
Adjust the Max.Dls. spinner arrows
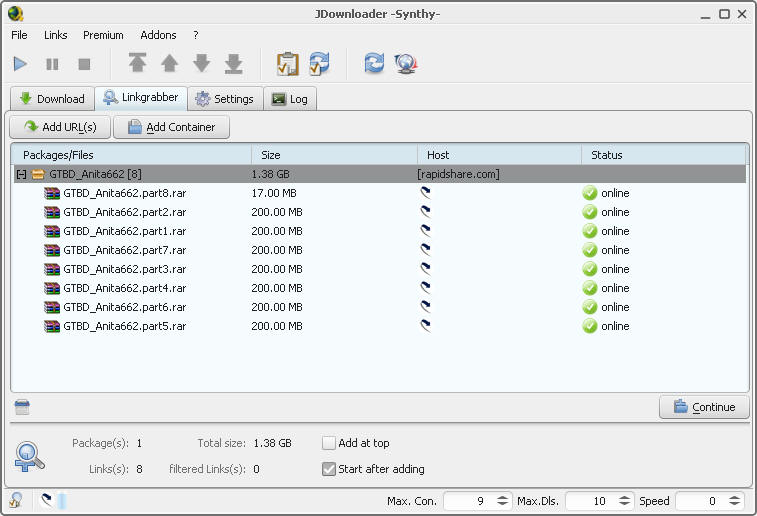pos(624,501)
